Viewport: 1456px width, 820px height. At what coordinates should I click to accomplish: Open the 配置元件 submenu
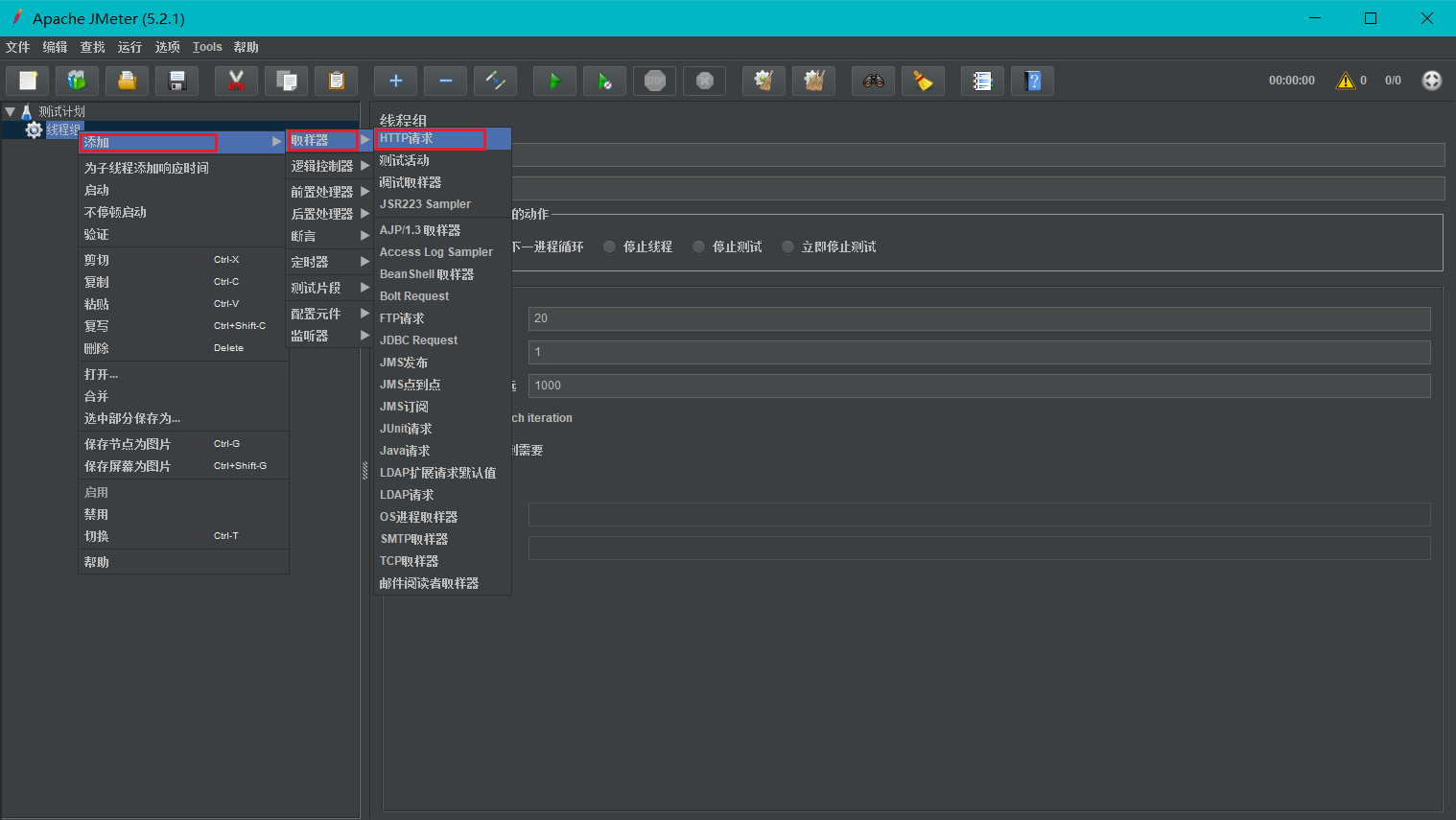pyautogui.click(x=330, y=314)
